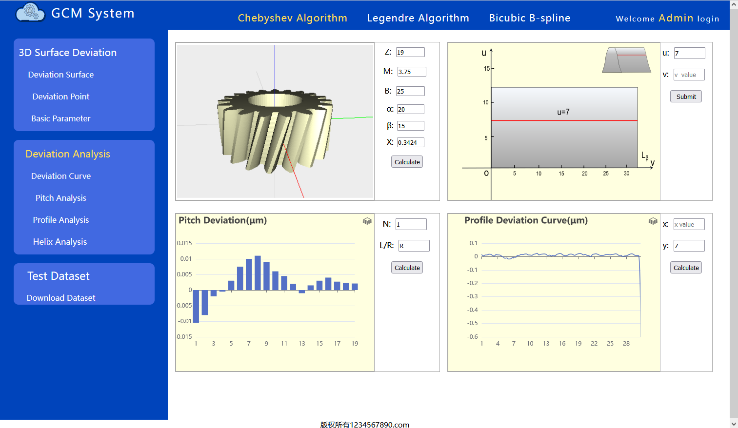738x428 pixels.
Task: Go to Helix Analysis in sidebar
Action: click(61, 242)
